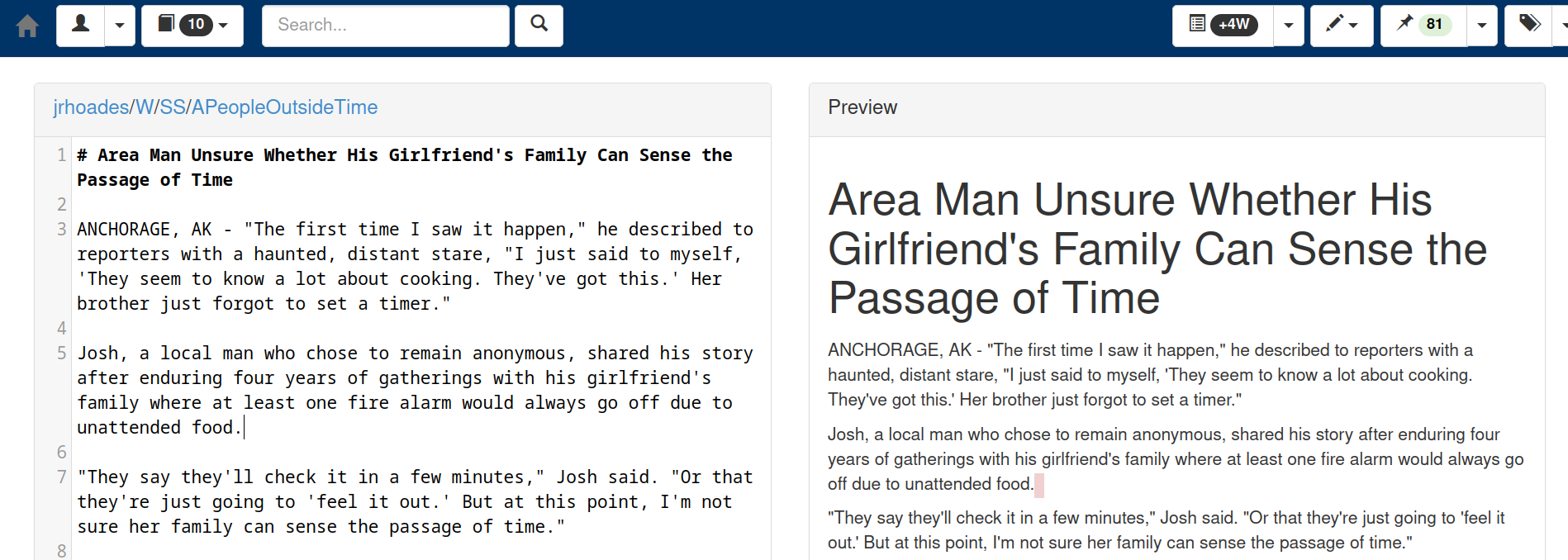Viewport: 1568px width, 560px height.
Task: Open the notebooks dropdown showing 10
Action: (192, 26)
